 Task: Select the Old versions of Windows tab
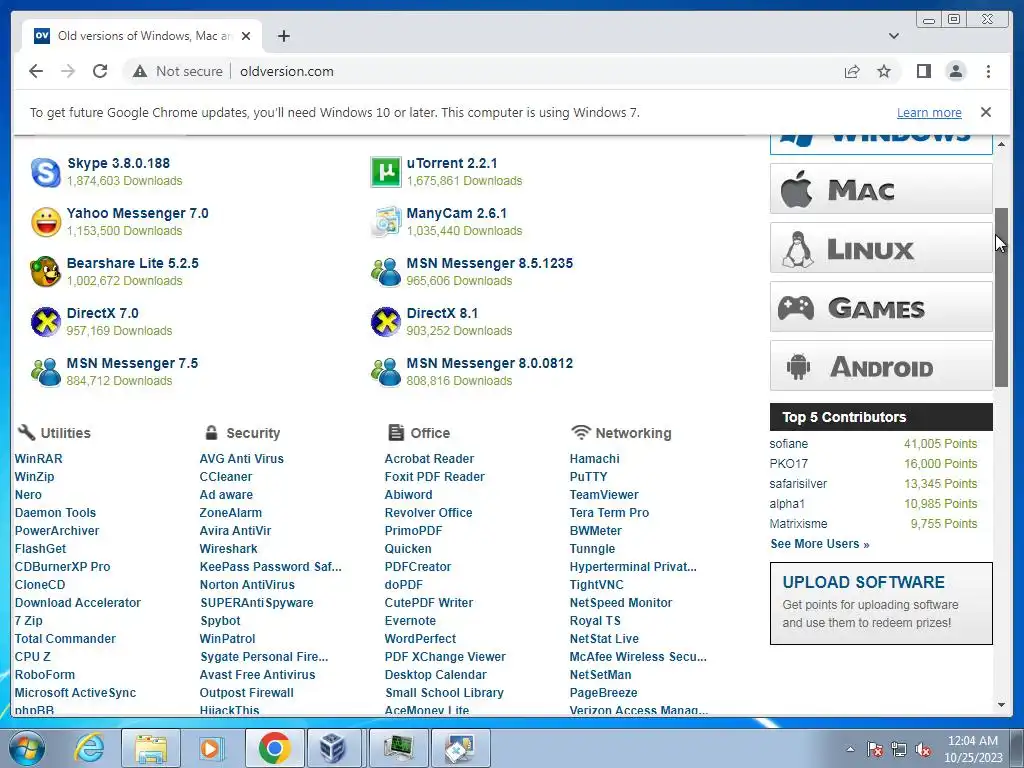pos(142,36)
